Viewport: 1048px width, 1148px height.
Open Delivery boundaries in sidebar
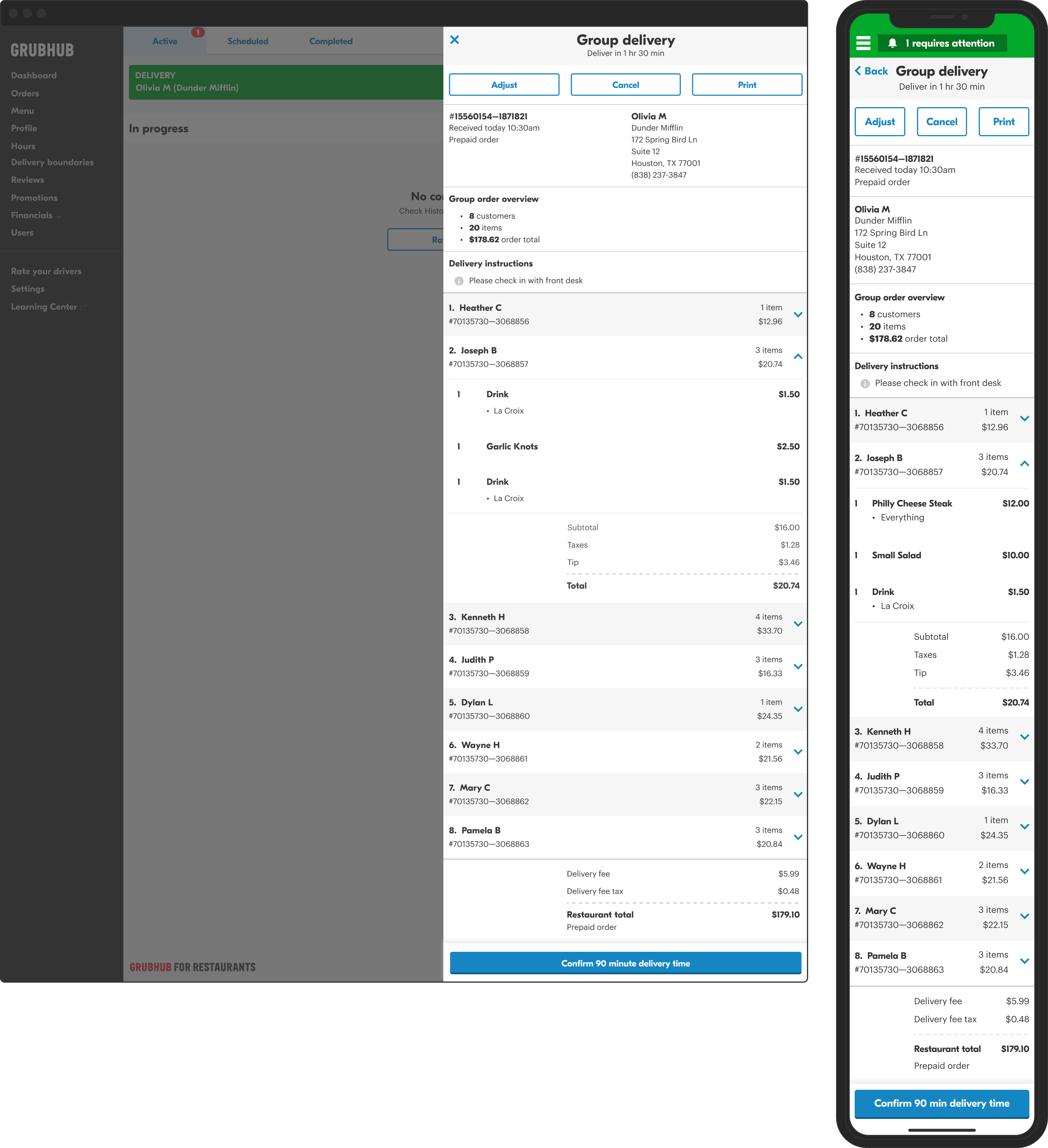click(x=52, y=162)
